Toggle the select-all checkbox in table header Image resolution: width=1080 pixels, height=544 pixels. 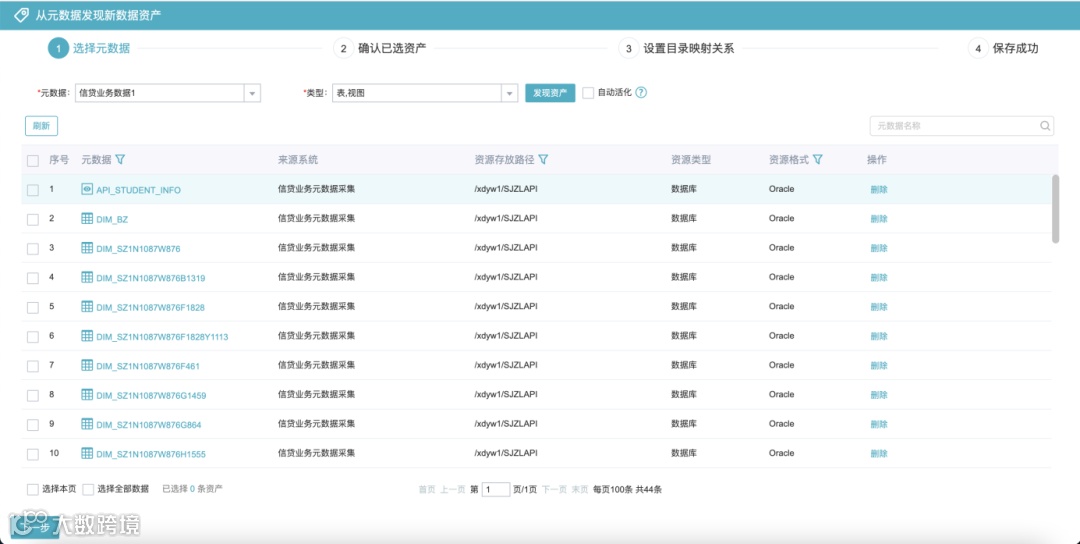point(32,160)
